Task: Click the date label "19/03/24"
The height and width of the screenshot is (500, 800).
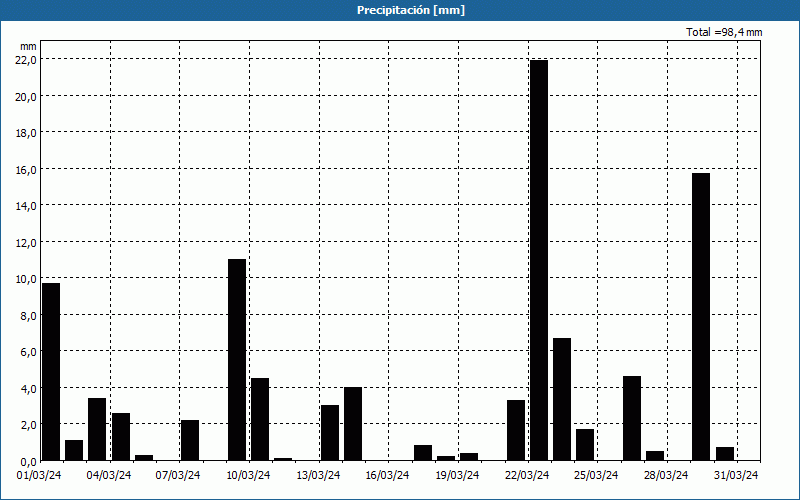Action: [457, 476]
